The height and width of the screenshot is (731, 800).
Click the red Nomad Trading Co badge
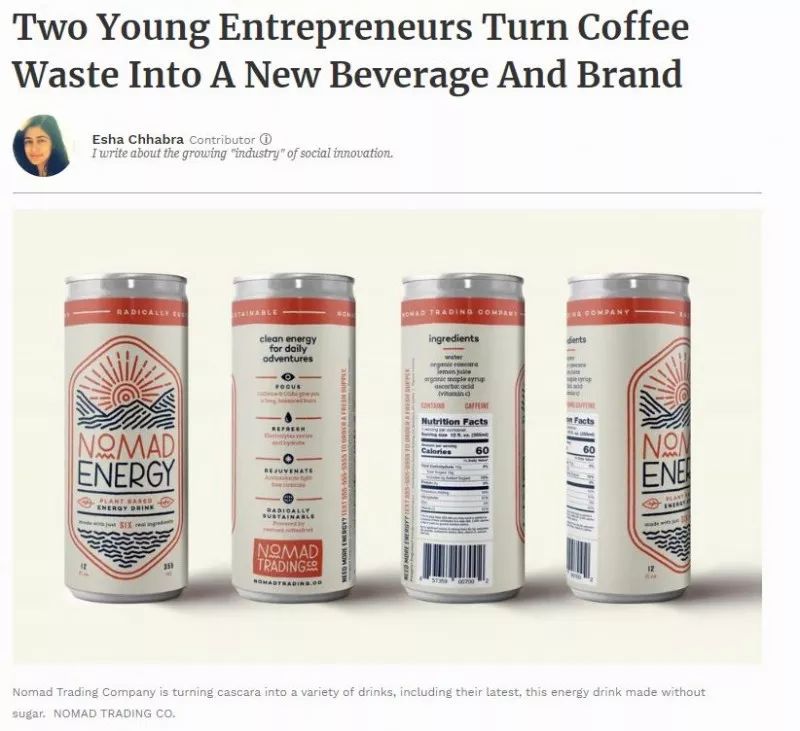click(288, 557)
